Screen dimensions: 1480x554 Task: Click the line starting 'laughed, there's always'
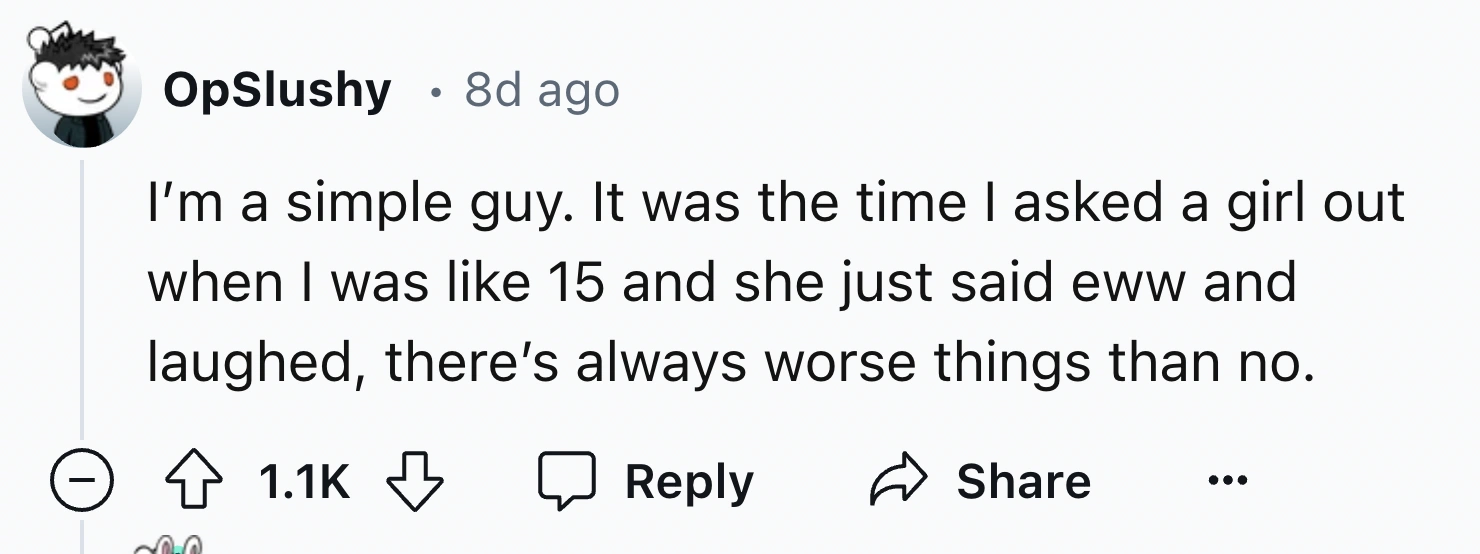pos(727,362)
